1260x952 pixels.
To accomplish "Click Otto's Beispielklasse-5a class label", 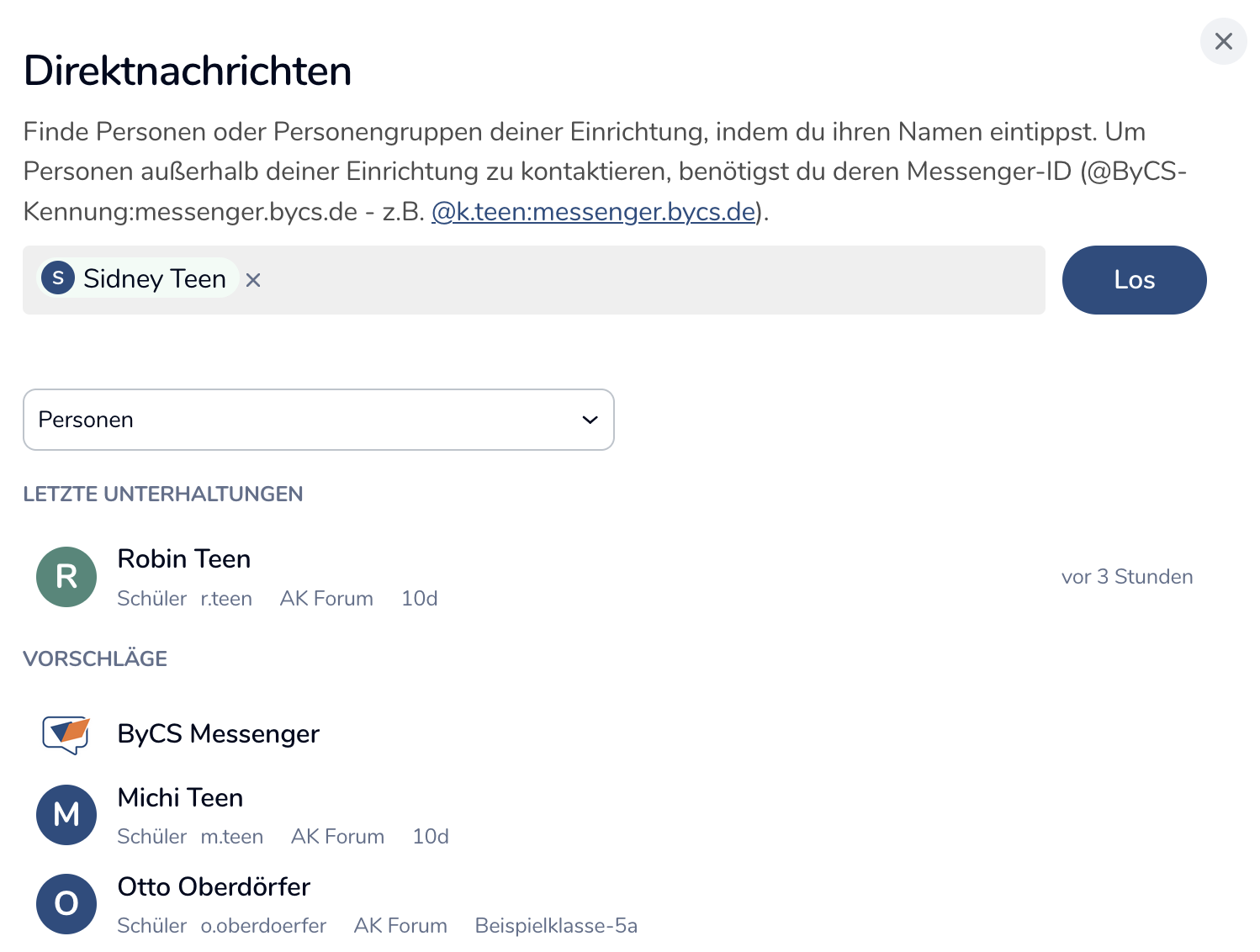I will click(556, 926).
